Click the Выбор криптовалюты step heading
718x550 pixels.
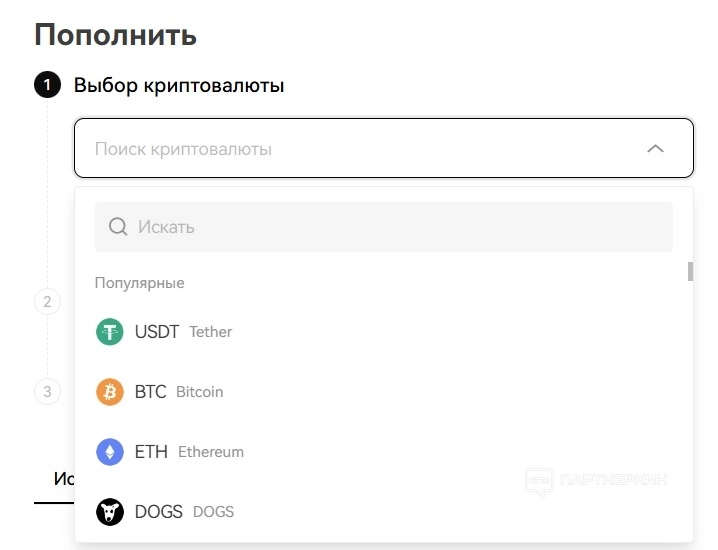point(179,85)
